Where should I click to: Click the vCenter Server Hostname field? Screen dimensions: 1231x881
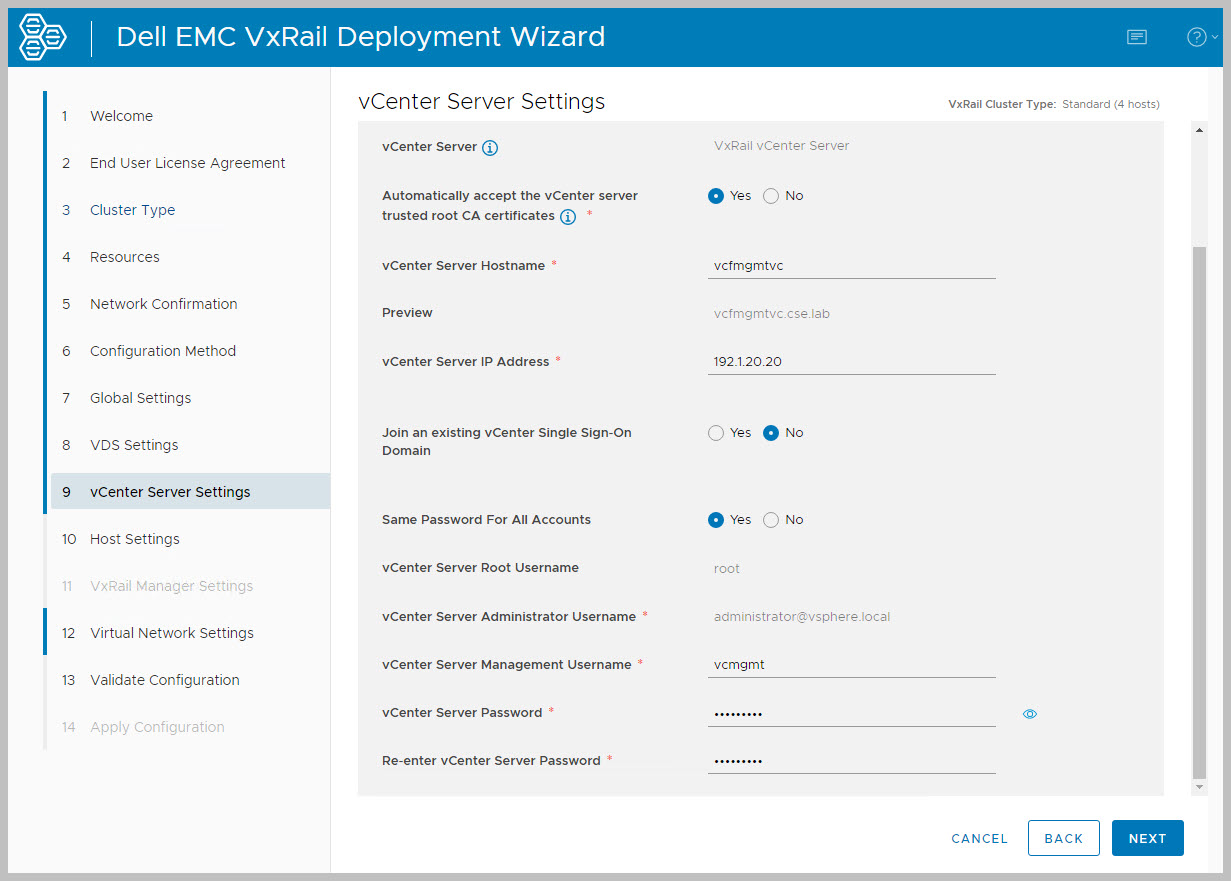coord(851,266)
